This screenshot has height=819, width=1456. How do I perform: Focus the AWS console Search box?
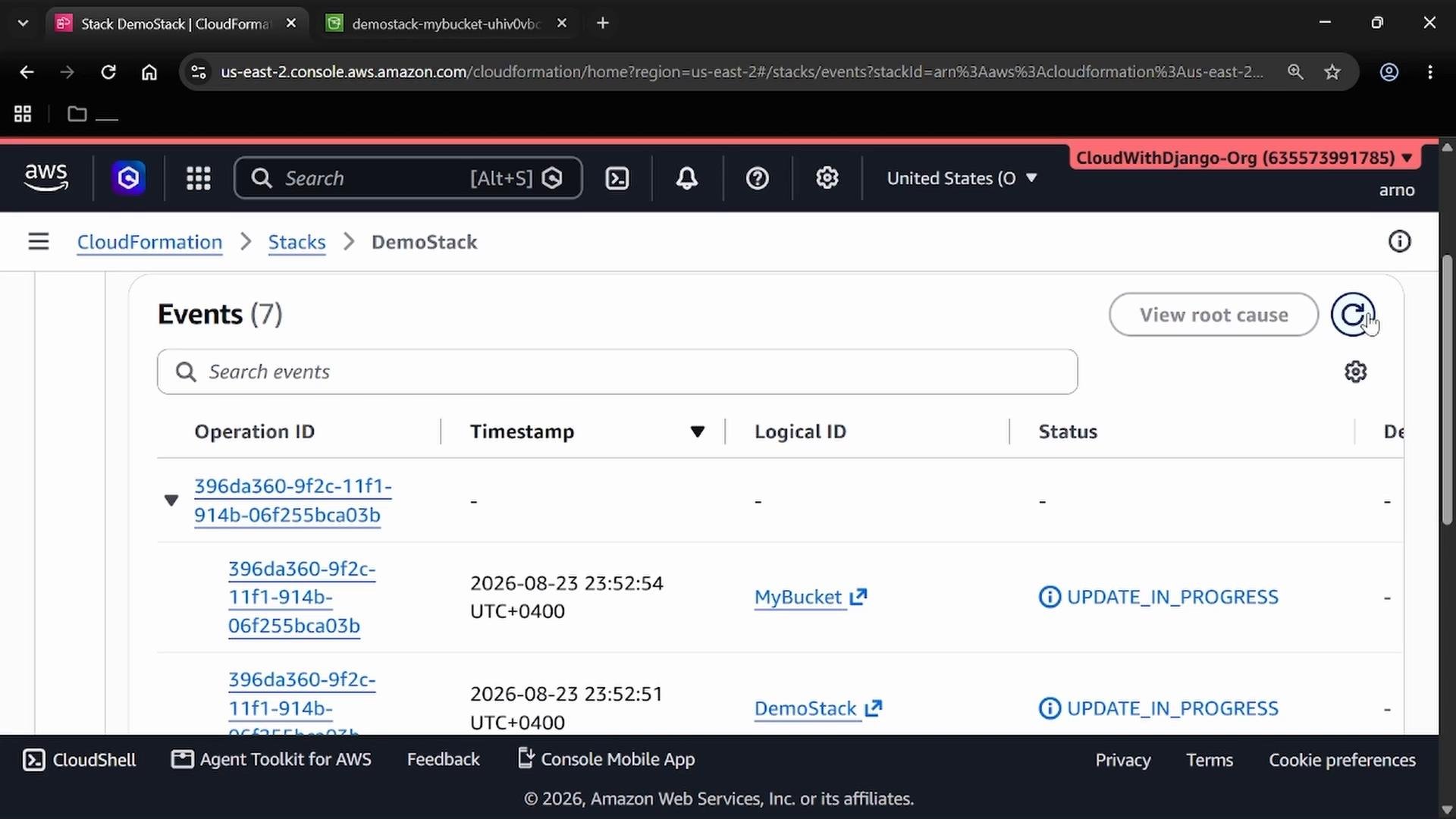(408, 178)
